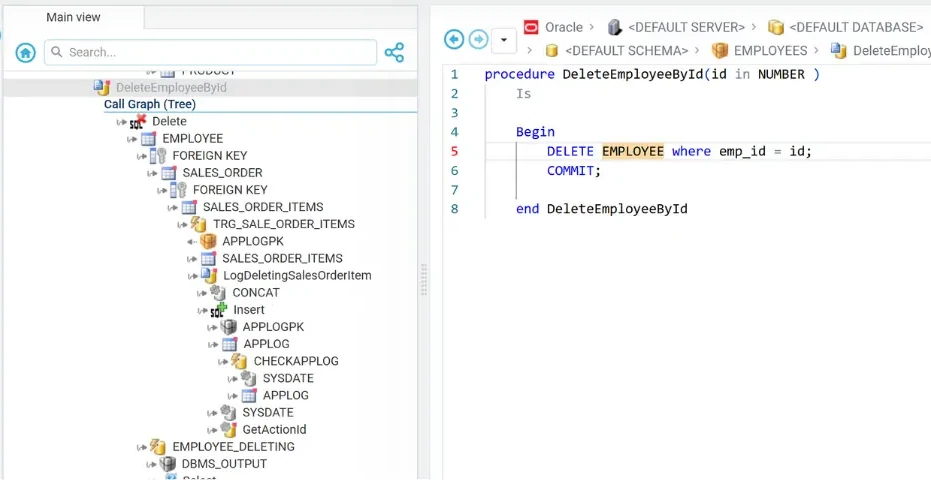Click EMPLOYEES breadcrumb text
The height and width of the screenshot is (480, 931).
[x=771, y=50]
